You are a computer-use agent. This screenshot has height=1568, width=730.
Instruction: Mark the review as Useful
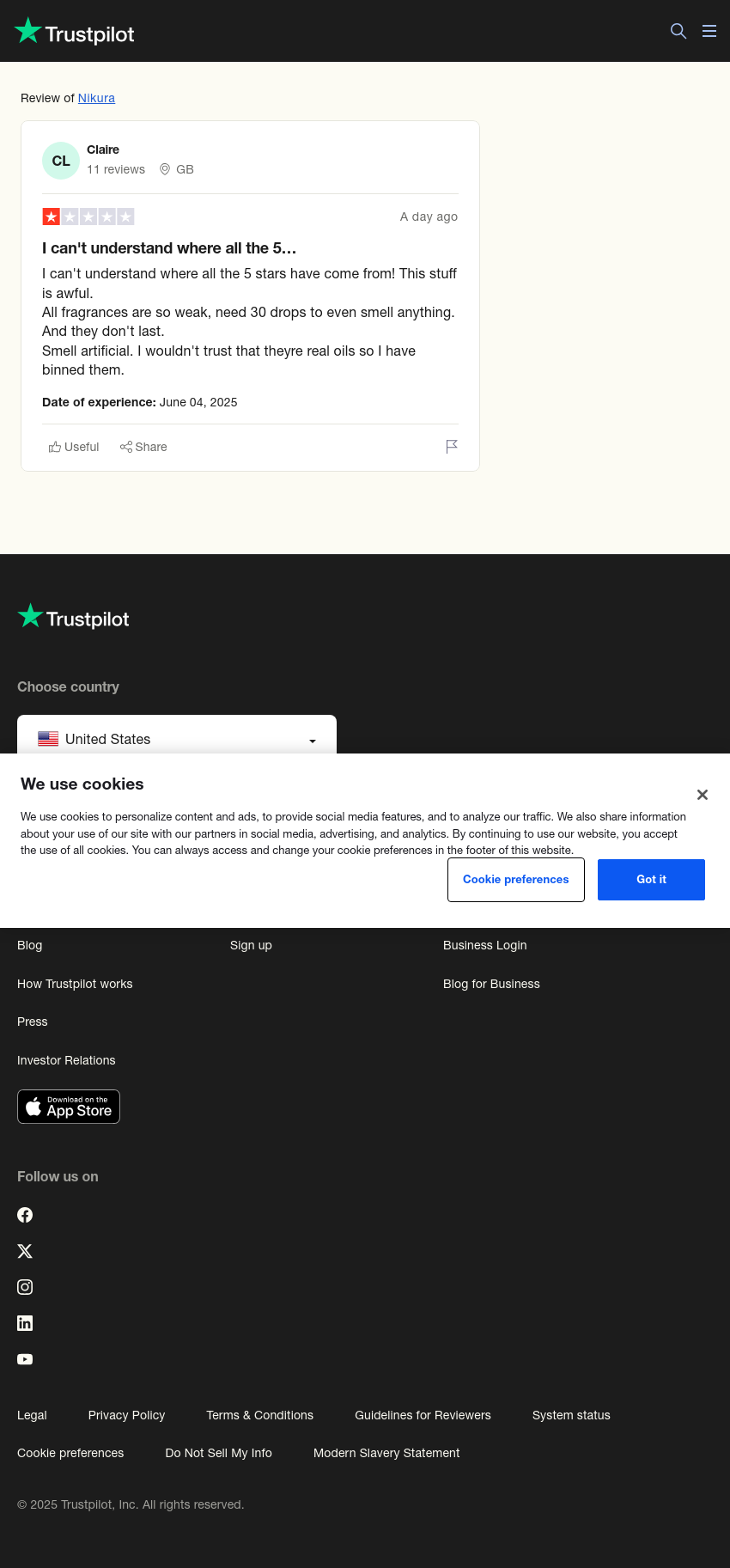pos(74,447)
